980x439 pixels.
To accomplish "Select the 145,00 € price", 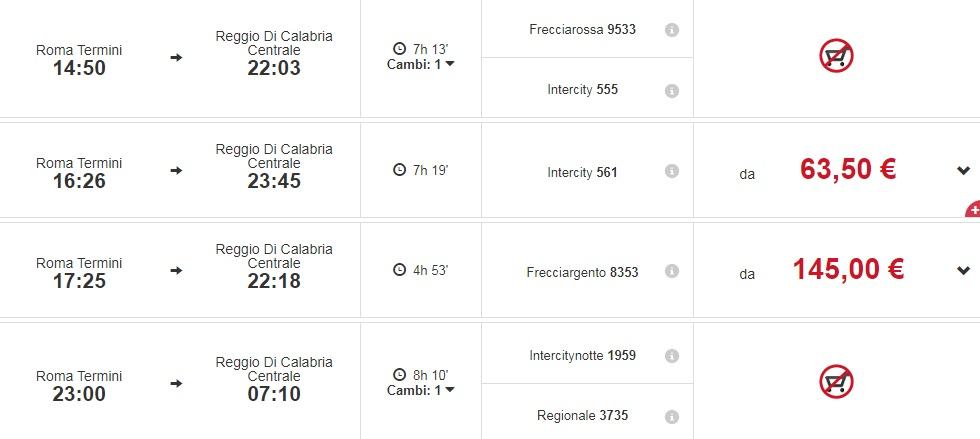I will [x=848, y=270].
